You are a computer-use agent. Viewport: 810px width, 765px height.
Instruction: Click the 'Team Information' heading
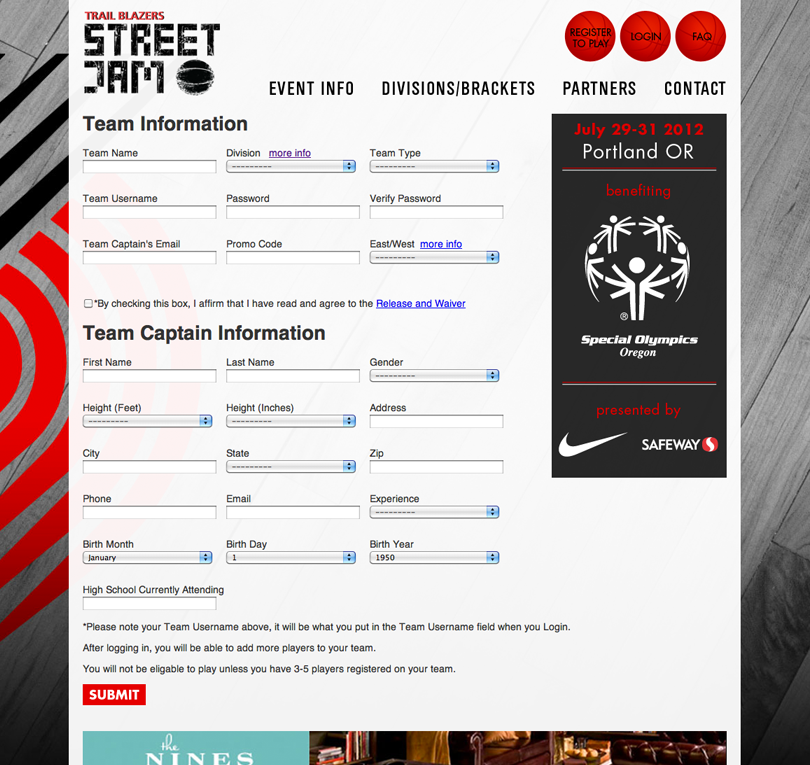point(165,124)
